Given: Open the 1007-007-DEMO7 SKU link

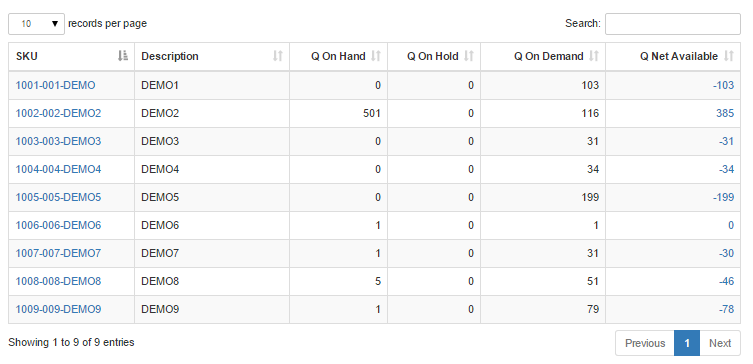Looking at the screenshot, I should [x=59, y=253].
